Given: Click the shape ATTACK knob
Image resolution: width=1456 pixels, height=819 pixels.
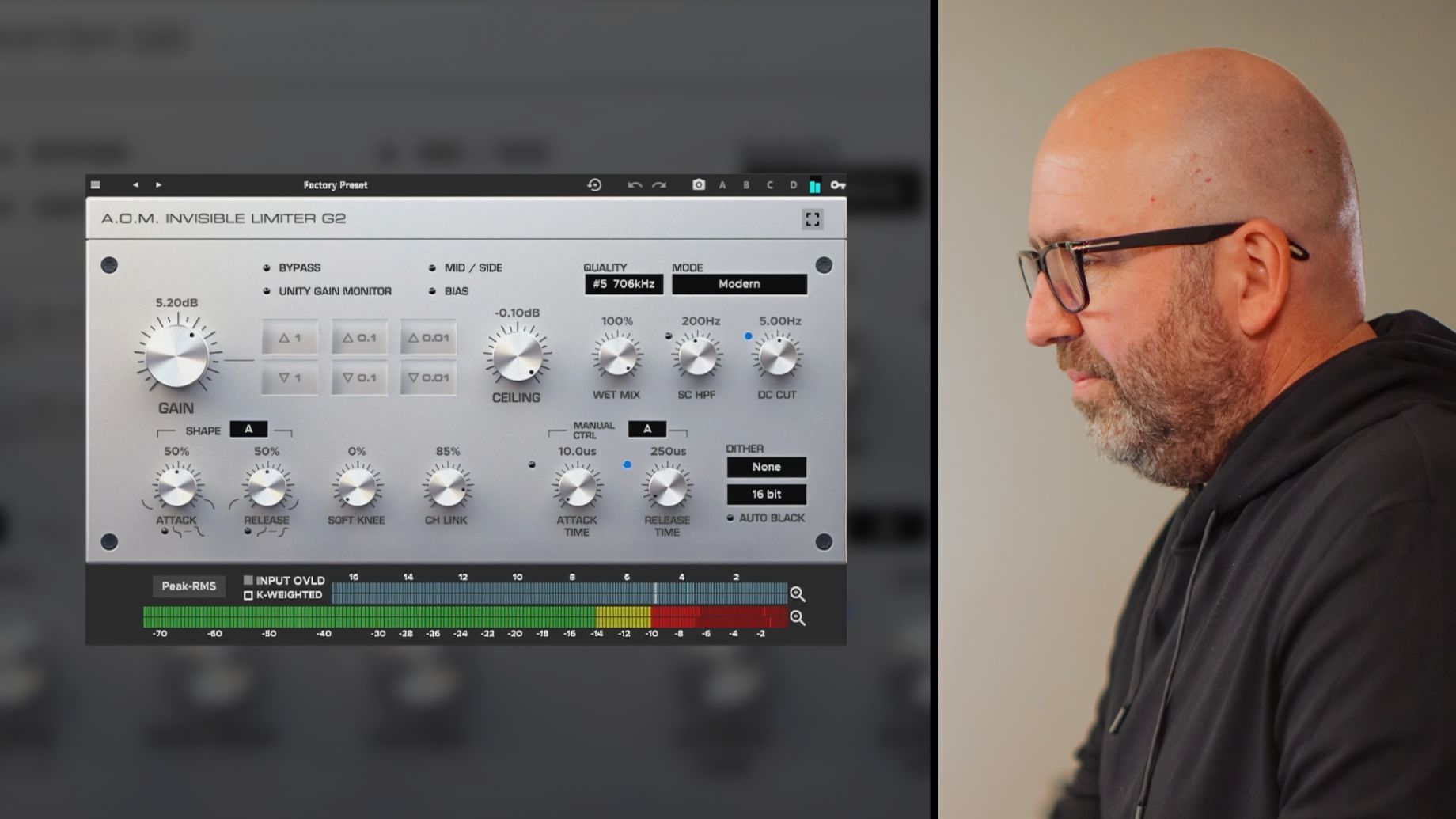Looking at the screenshot, I should point(176,487).
